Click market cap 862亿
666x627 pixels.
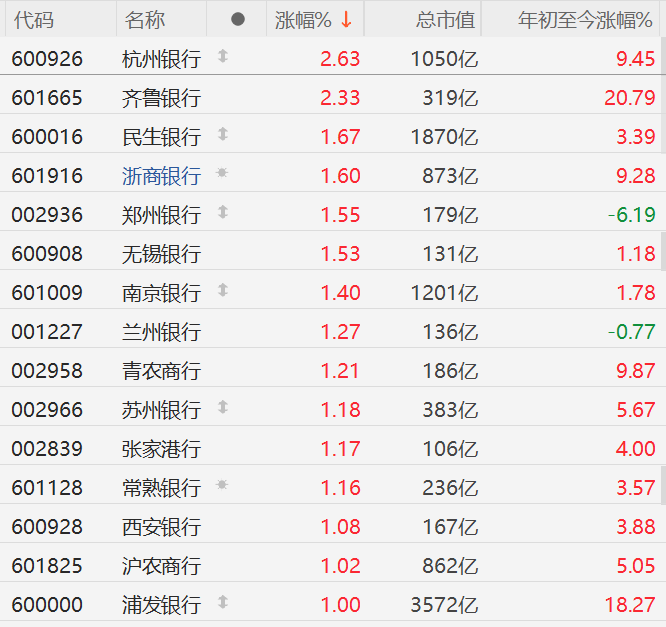tap(450, 566)
